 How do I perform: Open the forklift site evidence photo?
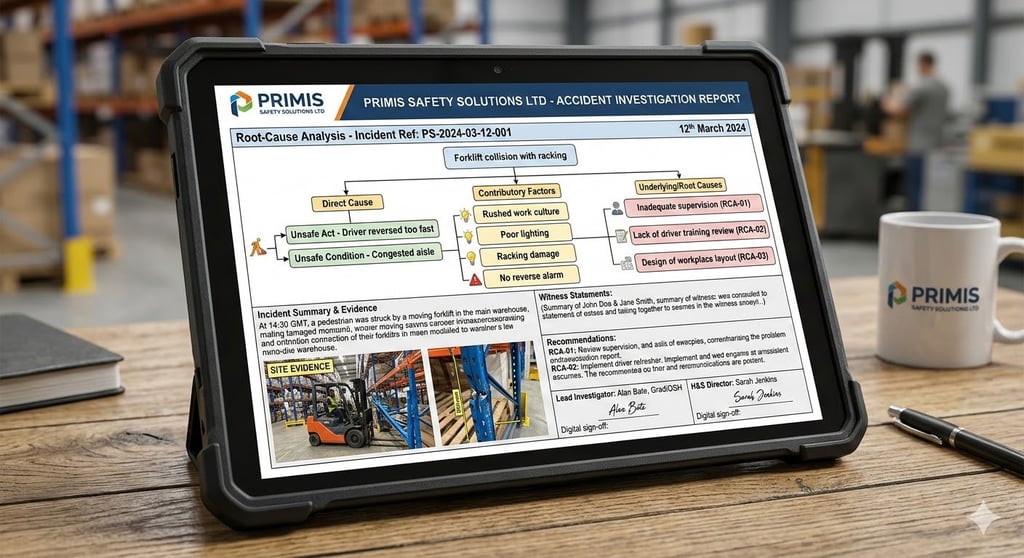pos(347,404)
